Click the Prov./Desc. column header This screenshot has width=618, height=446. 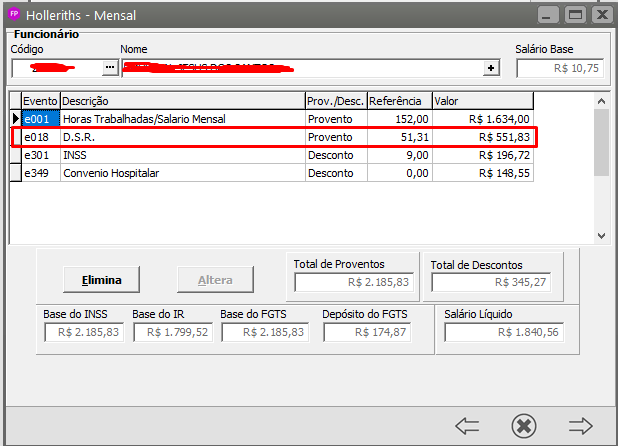pos(335,101)
